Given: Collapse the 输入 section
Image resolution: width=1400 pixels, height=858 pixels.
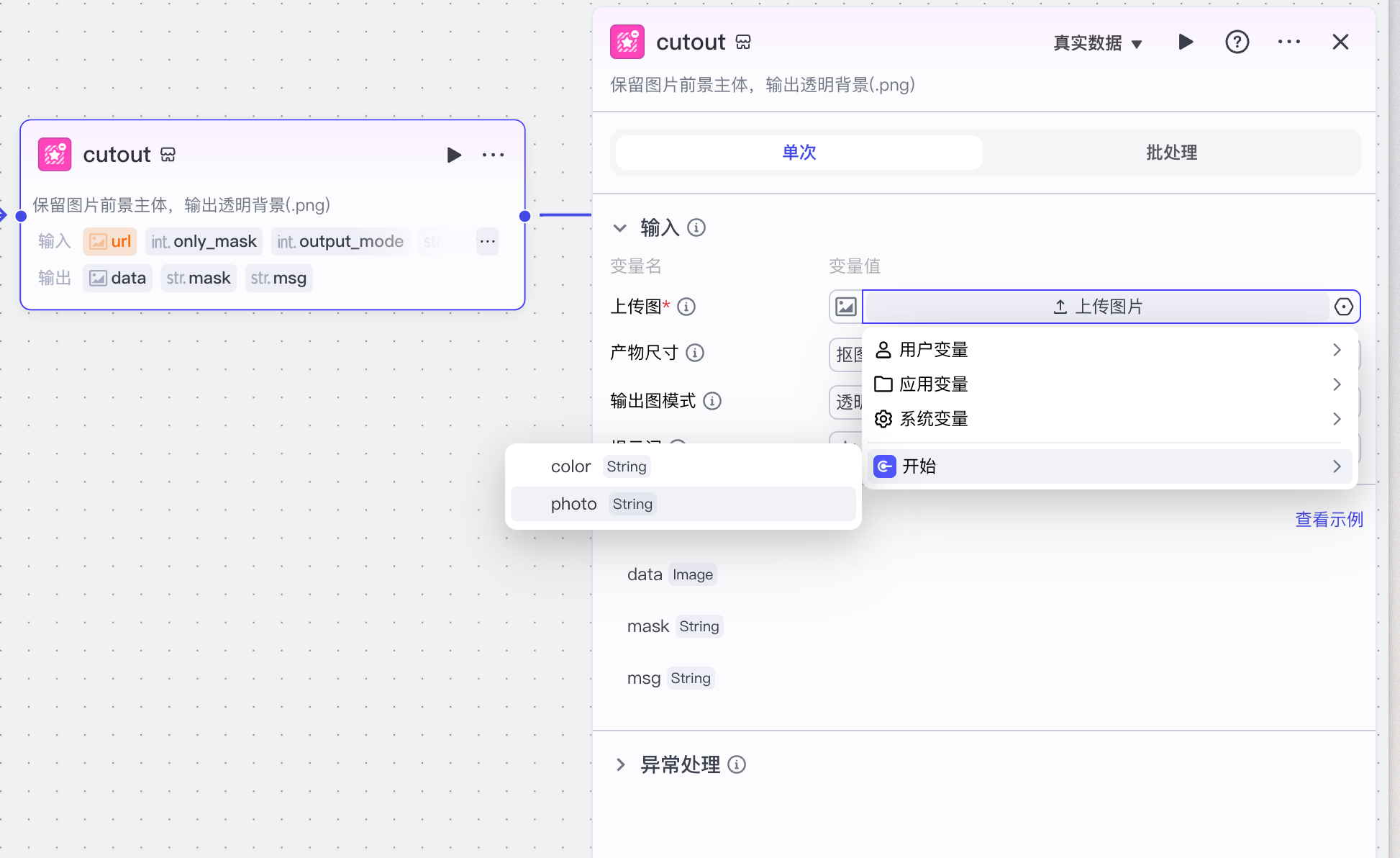Looking at the screenshot, I should 619,228.
